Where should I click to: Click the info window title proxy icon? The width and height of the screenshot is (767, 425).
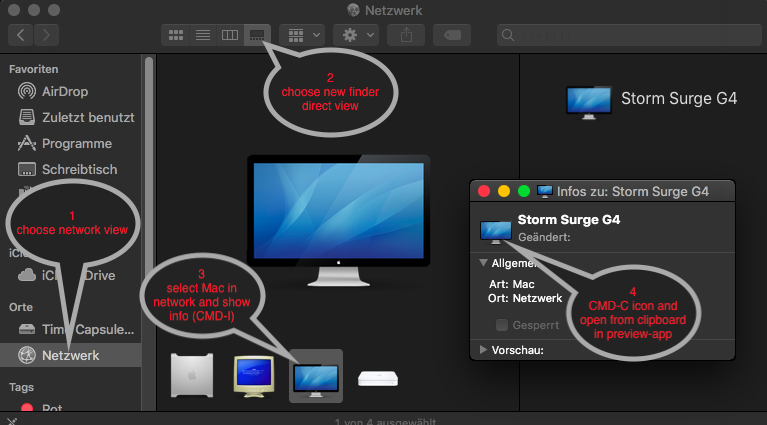tap(544, 191)
